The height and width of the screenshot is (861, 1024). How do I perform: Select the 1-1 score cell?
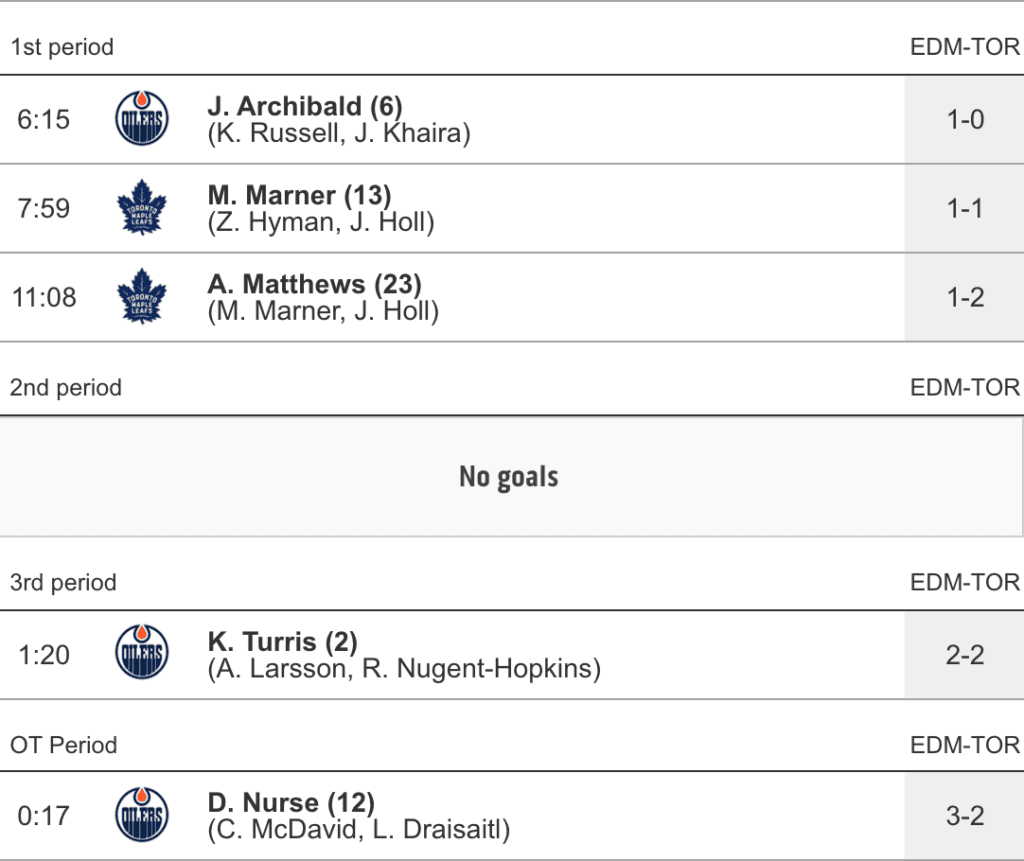click(965, 208)
